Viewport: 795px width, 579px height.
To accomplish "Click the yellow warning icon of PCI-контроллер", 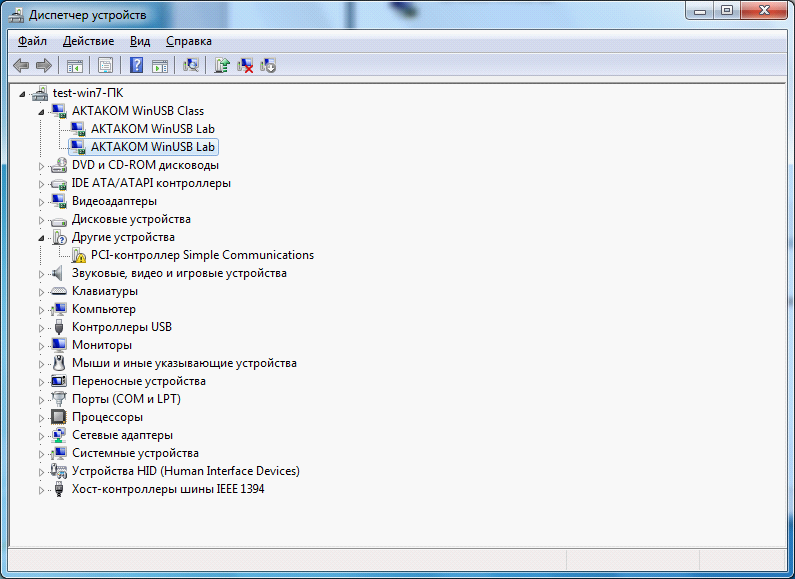I will tap(78, 255).
